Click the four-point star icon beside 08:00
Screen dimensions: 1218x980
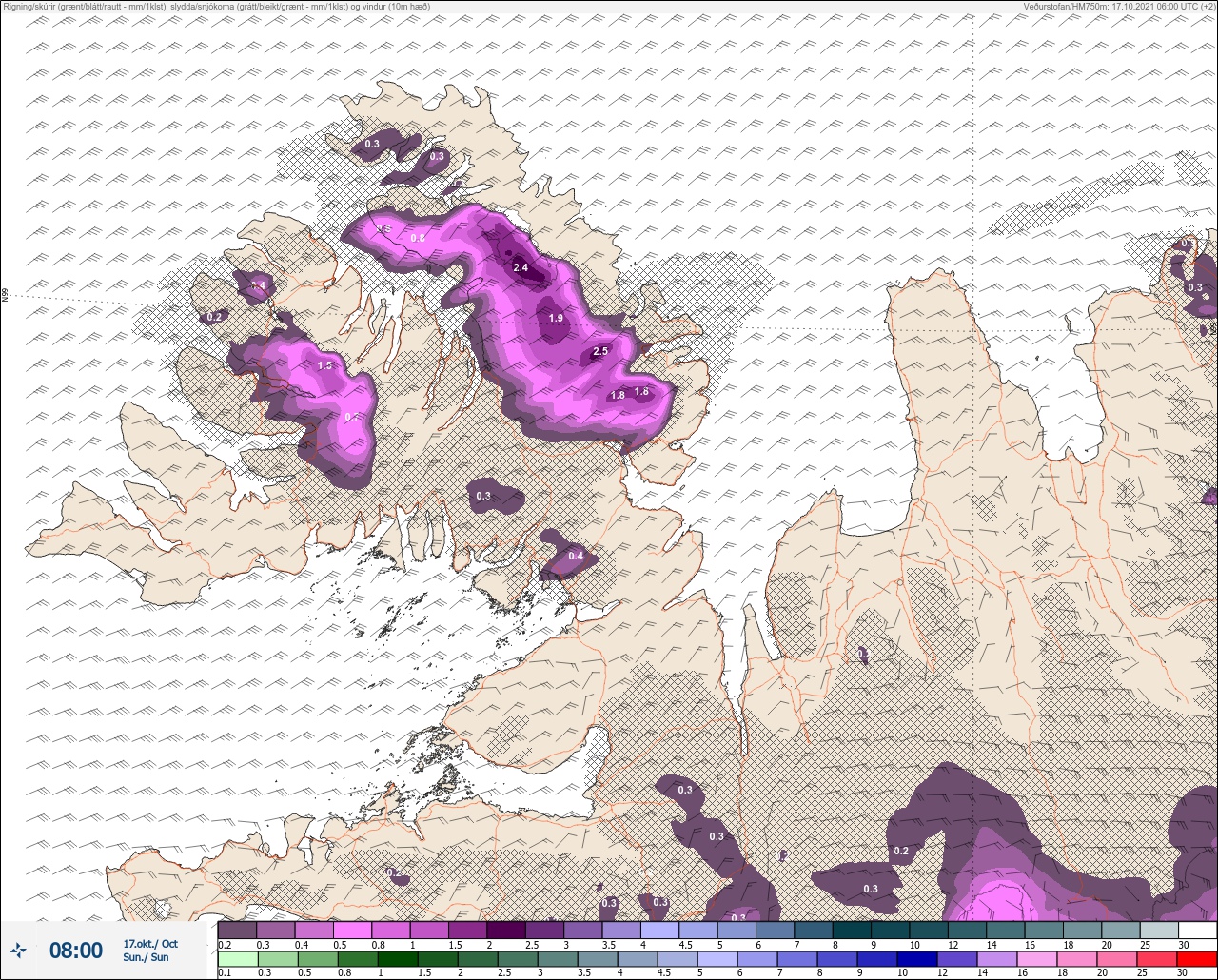pos(19,950)
